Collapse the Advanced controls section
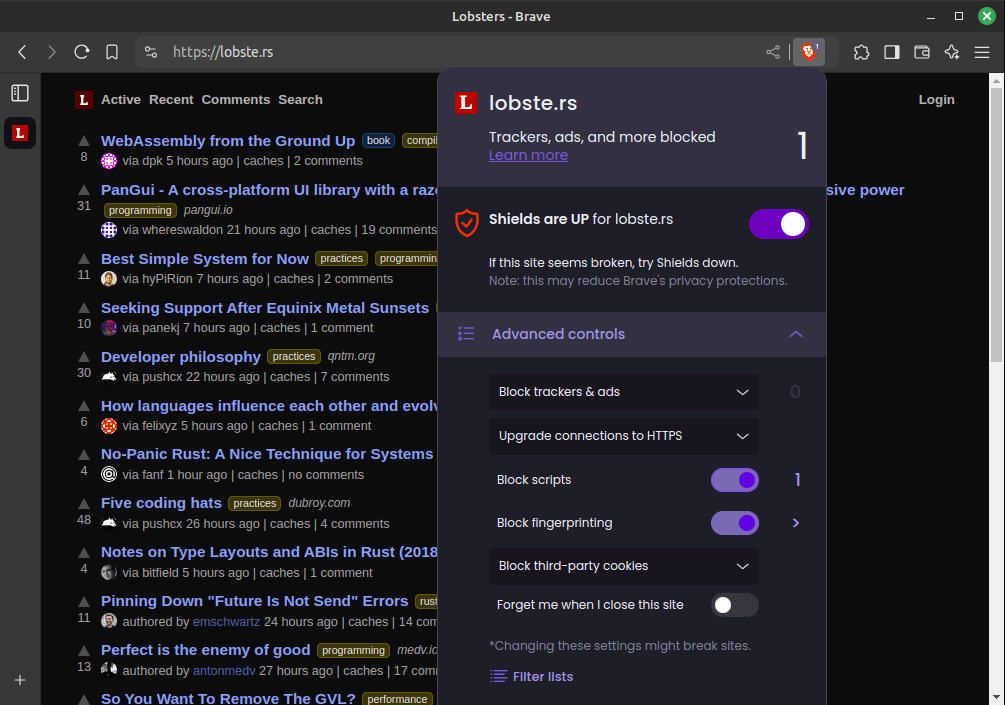The image size is (1005, 705). coord(796,335)
